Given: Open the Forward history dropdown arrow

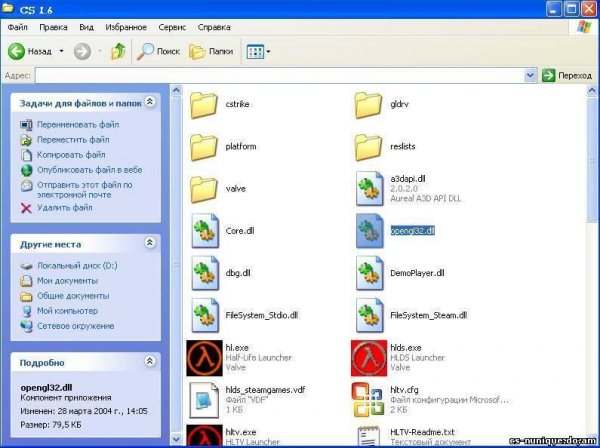Looking at the screenshot, I should (100, 51).
